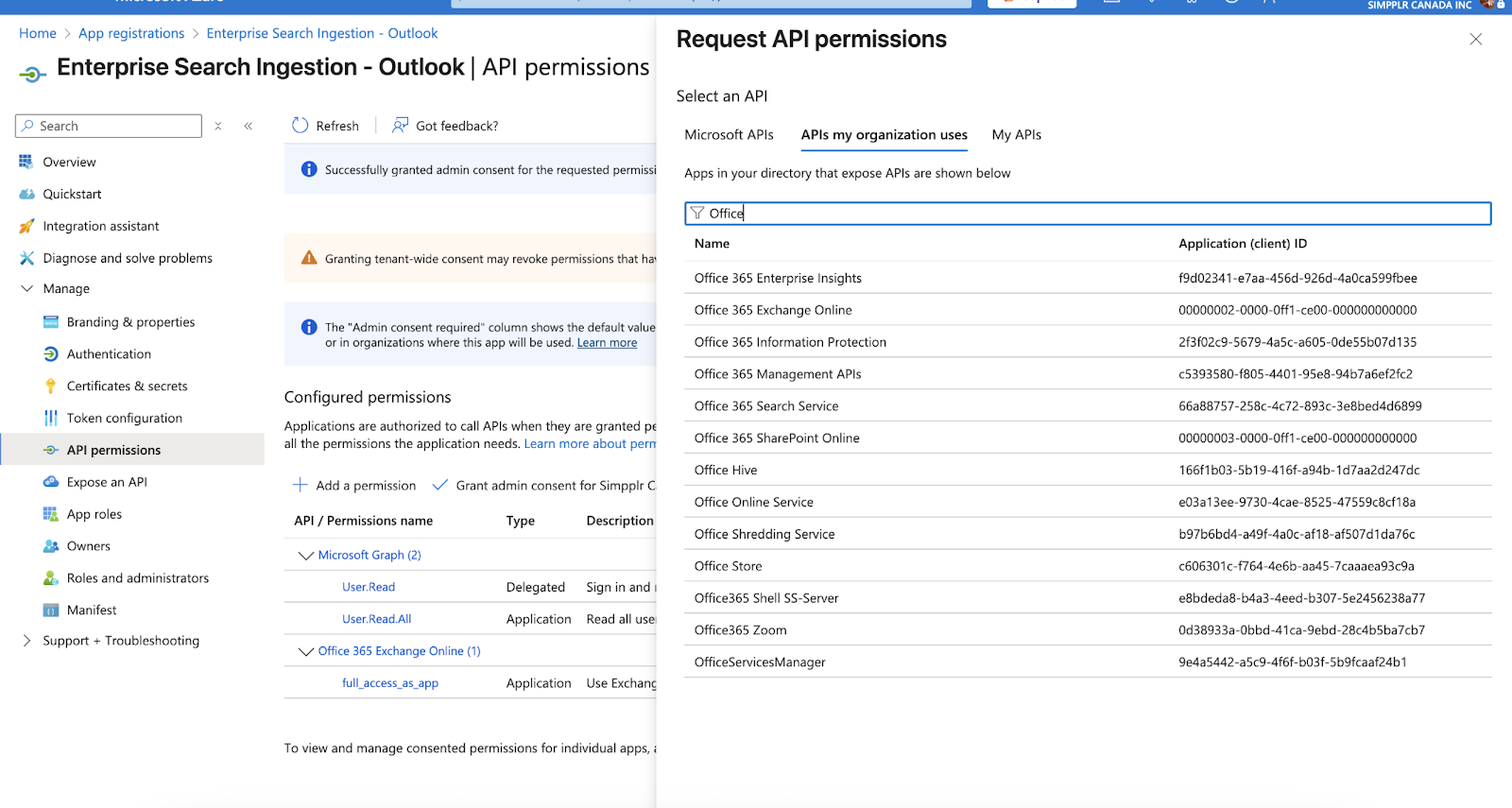Screen dimensions: 1512x808
Task: Click the Integration assistant rocket icon
Action: point(26,226)
